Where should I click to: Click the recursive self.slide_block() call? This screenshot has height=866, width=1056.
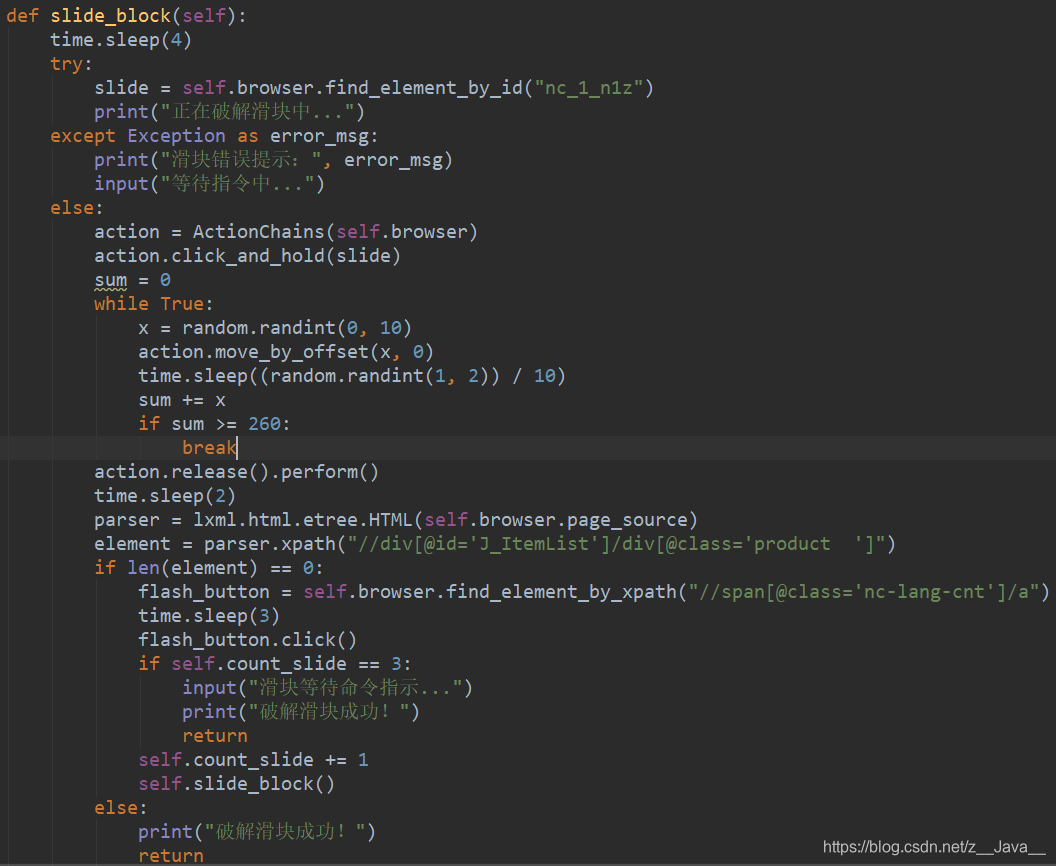point(236,785)
